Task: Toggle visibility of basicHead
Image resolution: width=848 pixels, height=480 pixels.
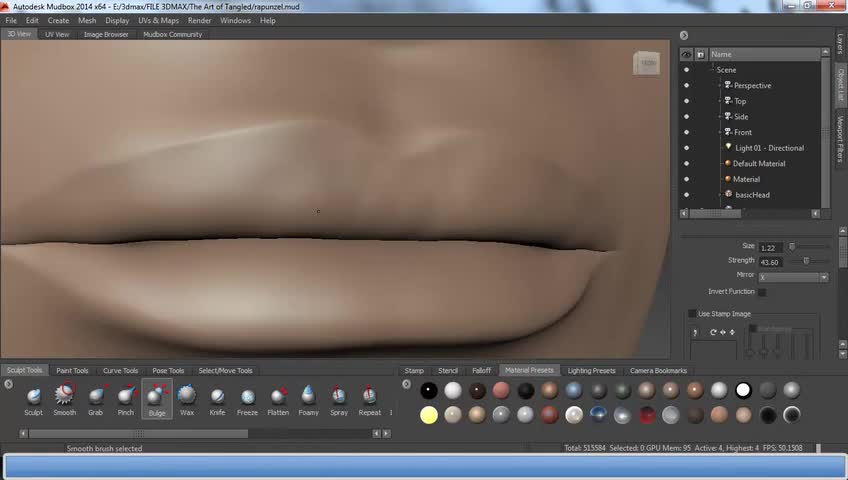Action: point(686,195)
